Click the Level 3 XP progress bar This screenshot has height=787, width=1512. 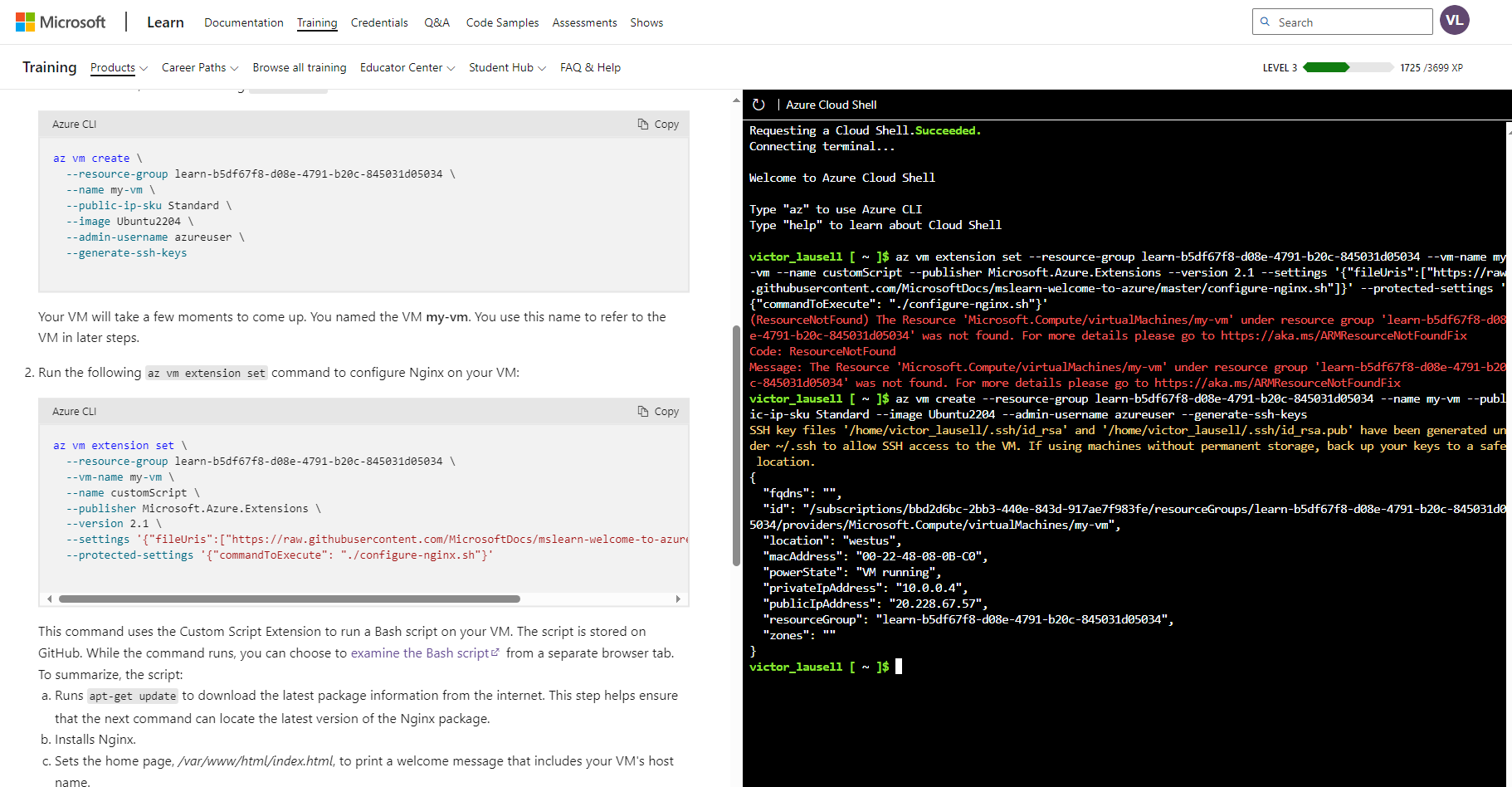[x=1348, y=67]
